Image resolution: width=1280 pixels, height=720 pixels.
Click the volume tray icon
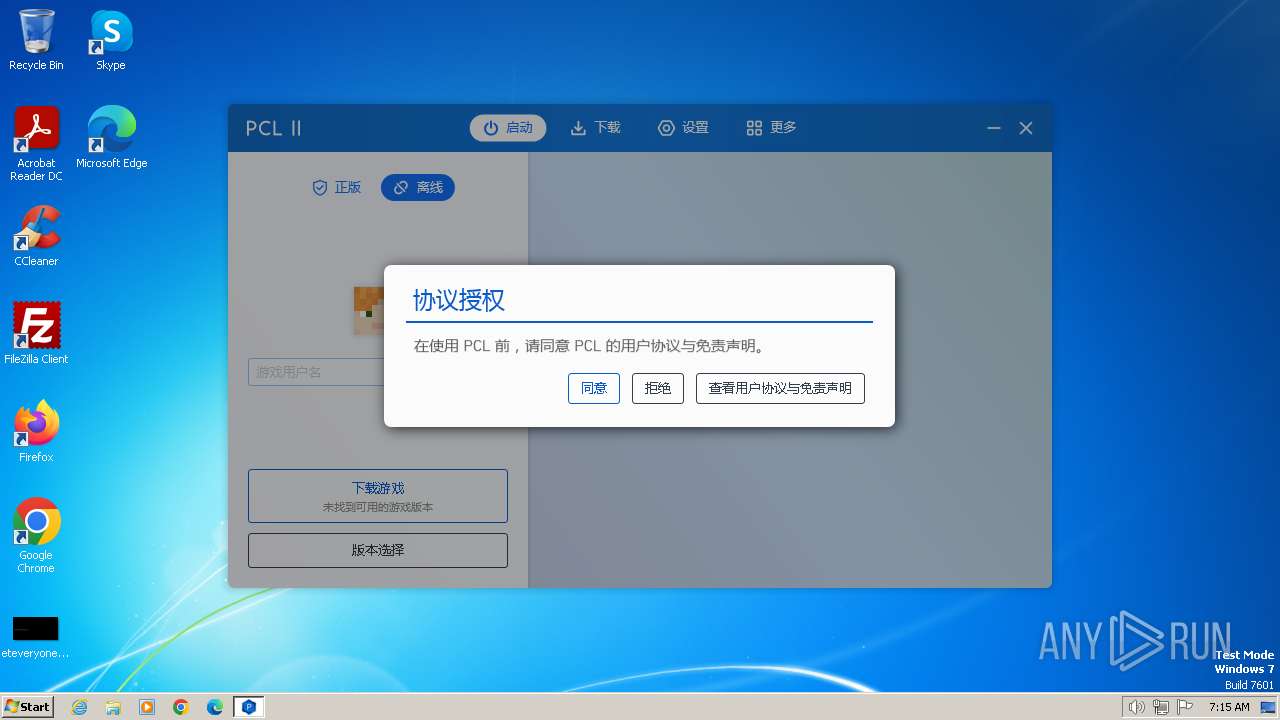1136,707
